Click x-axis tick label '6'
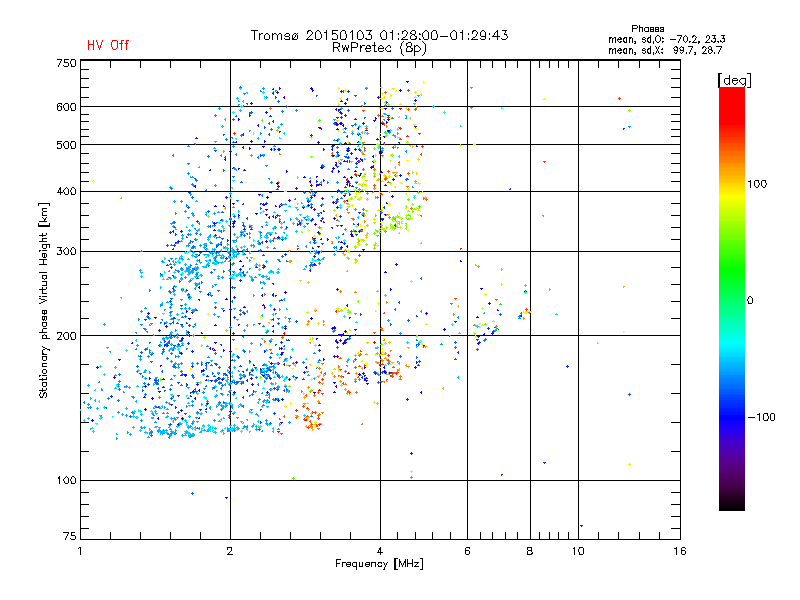Viewport: 800px width, 600px height. [467, 551]
